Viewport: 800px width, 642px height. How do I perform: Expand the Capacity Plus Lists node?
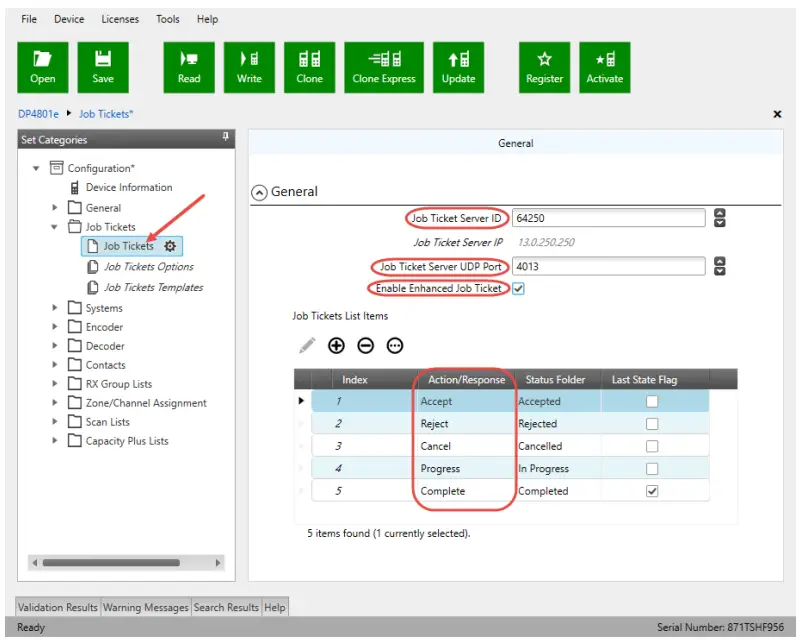pos(55,441)
